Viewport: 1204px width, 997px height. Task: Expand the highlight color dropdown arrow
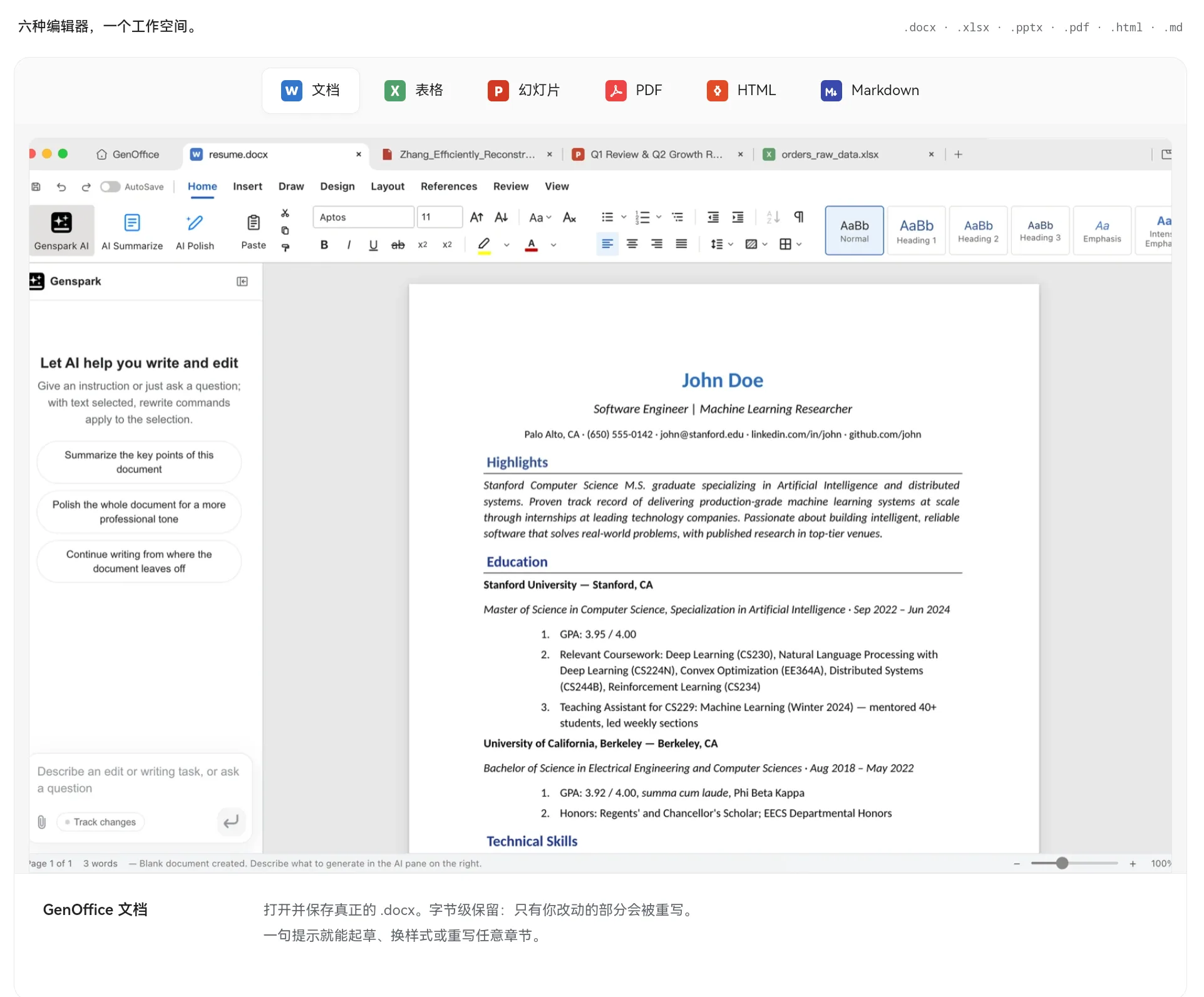coord(507,245)
